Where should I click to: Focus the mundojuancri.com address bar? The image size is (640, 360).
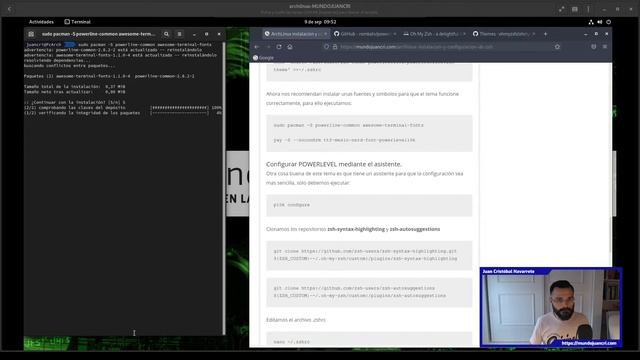tap(443, 47)
